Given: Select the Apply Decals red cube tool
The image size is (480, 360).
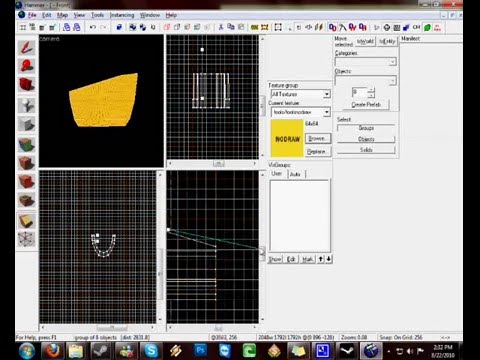Looking at the screenshot, I should [27, 182].
